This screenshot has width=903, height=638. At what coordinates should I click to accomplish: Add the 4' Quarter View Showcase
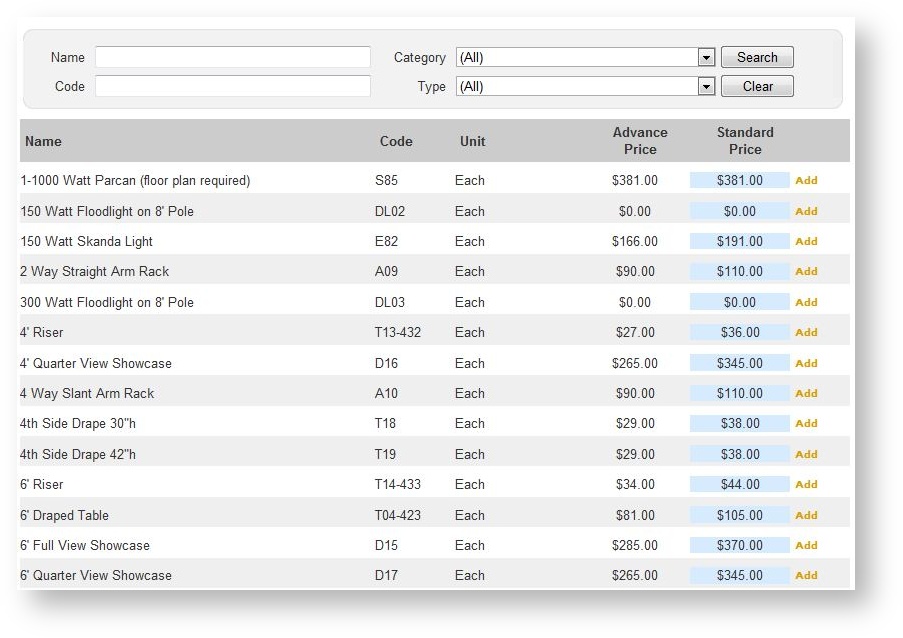[806, 363]
